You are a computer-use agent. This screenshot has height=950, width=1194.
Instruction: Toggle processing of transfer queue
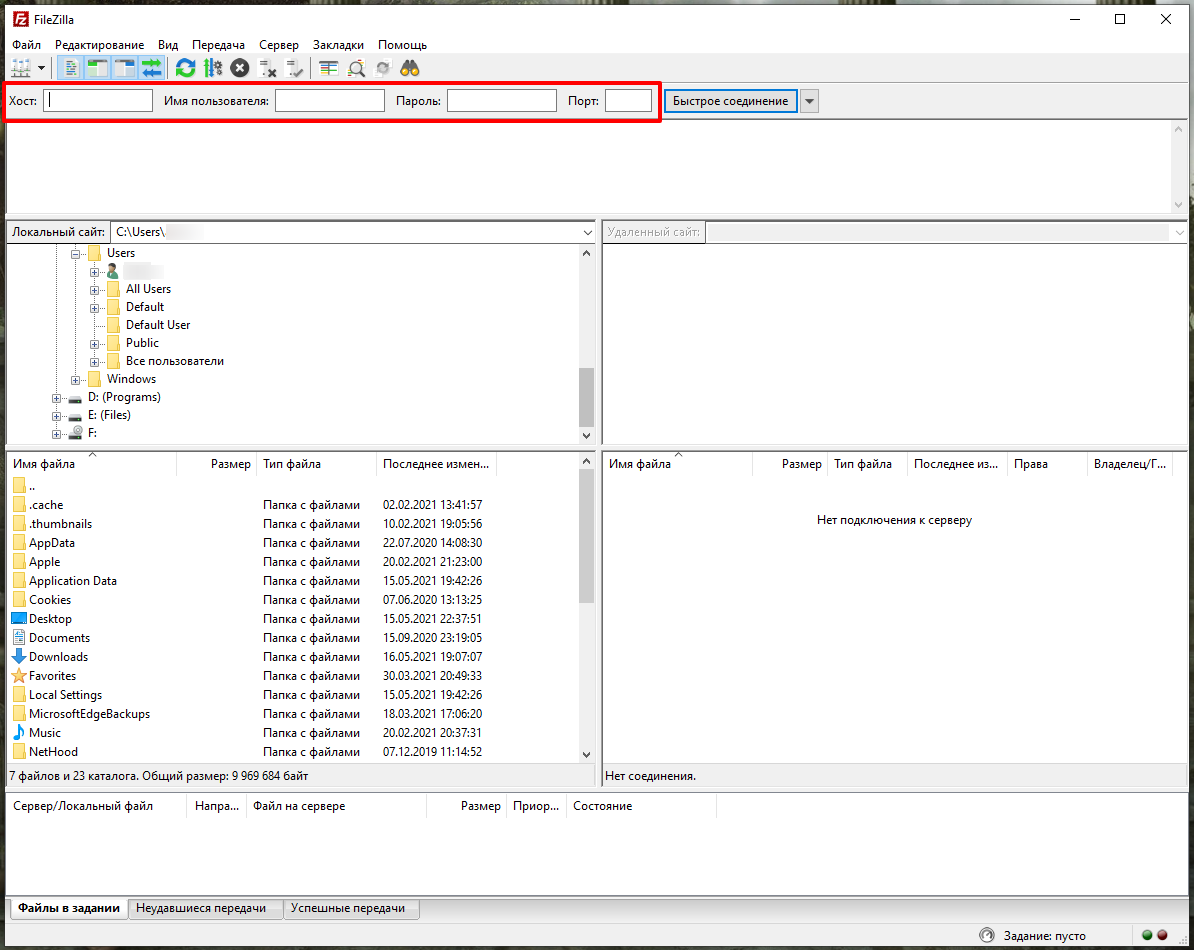click(x=213, y=68)
